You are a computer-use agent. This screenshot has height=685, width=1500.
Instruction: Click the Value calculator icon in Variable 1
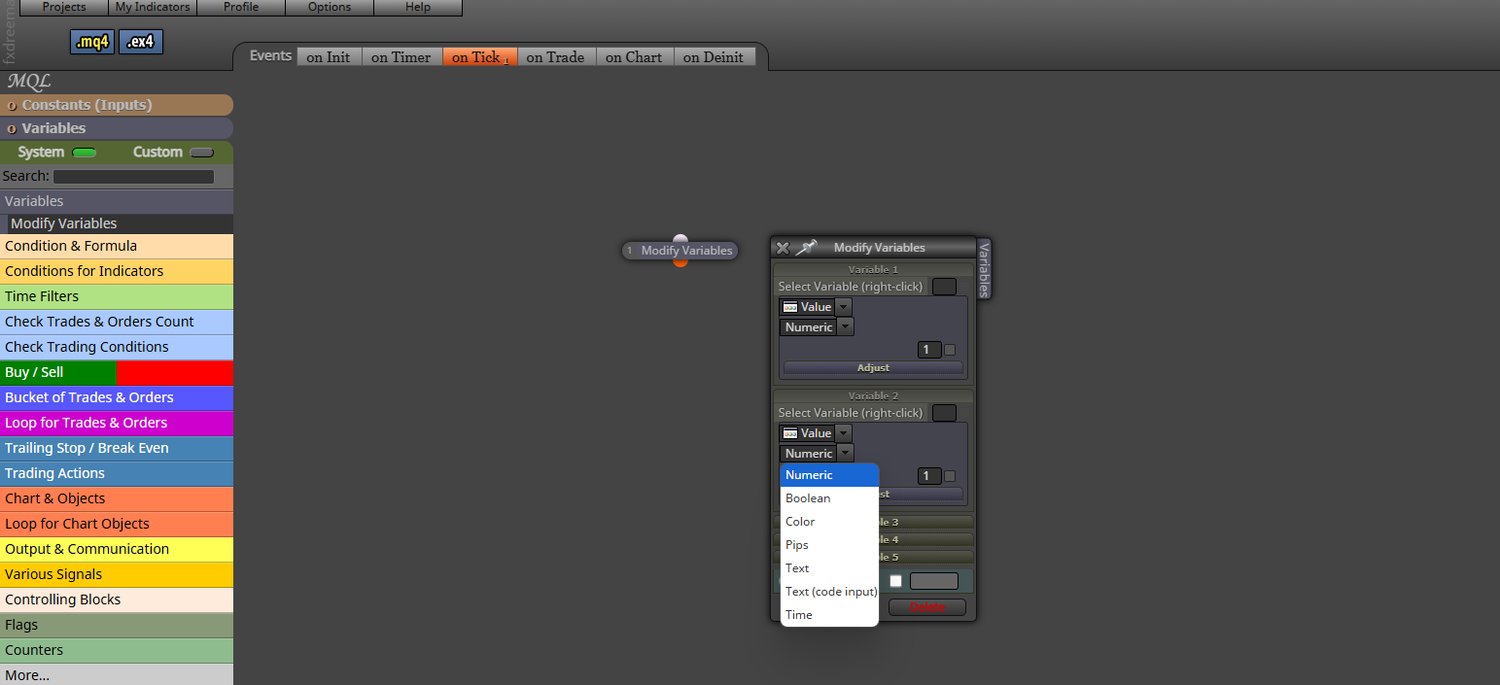coord(791,306)
